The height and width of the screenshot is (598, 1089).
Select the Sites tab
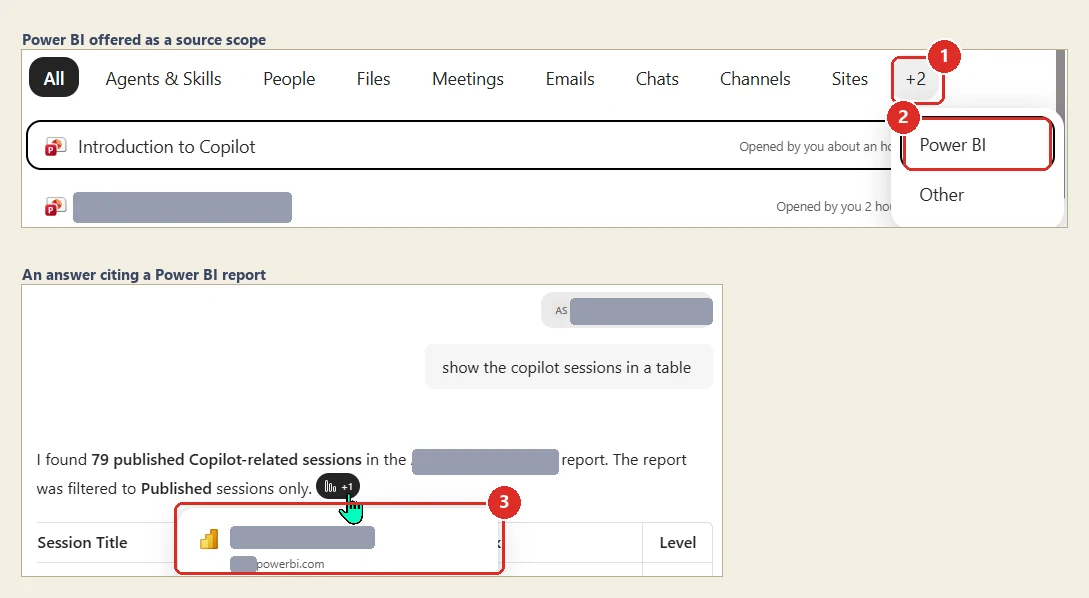[x=849, y=78]
